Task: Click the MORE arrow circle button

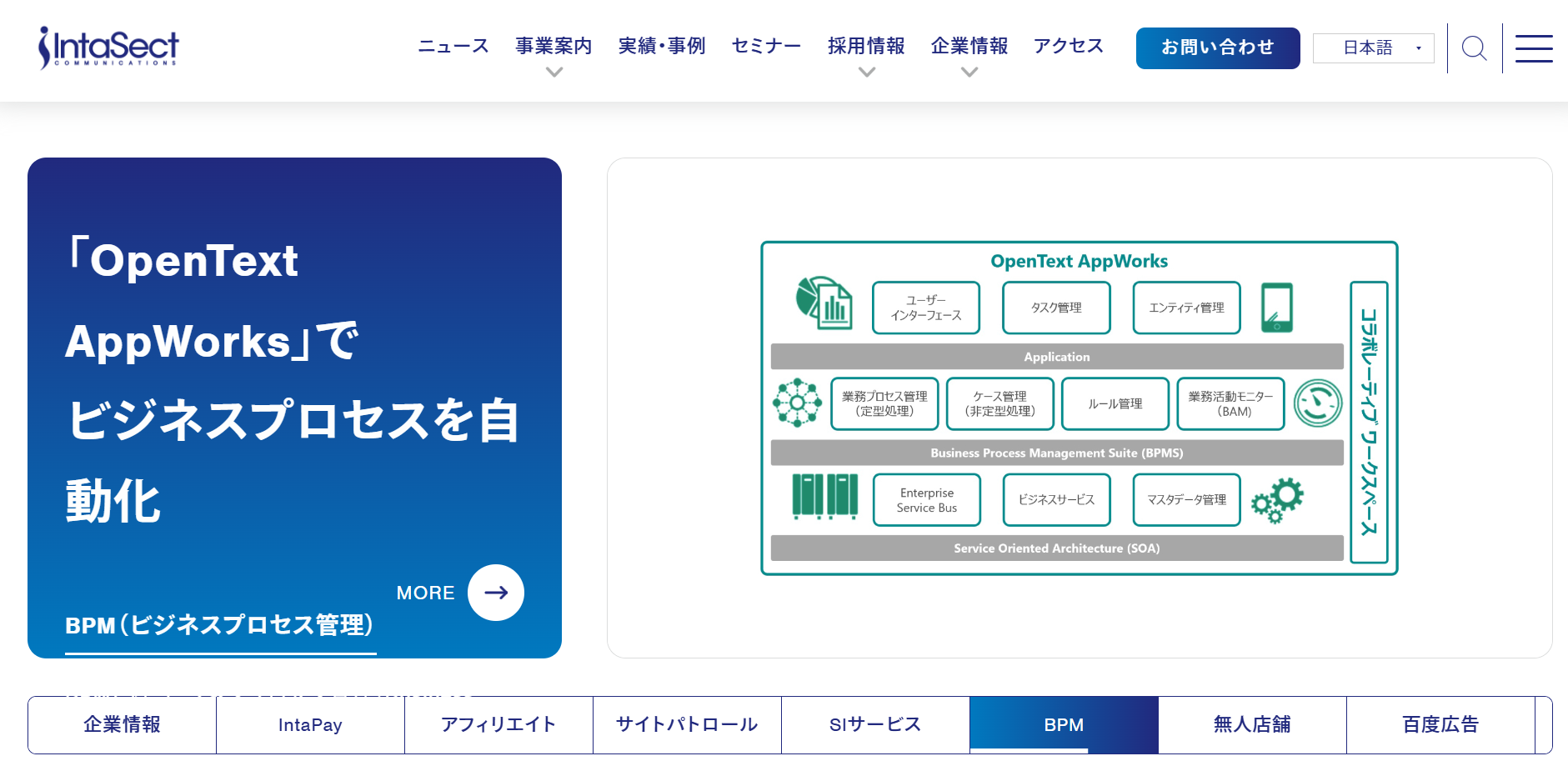Action: click(x=495, y=593)
